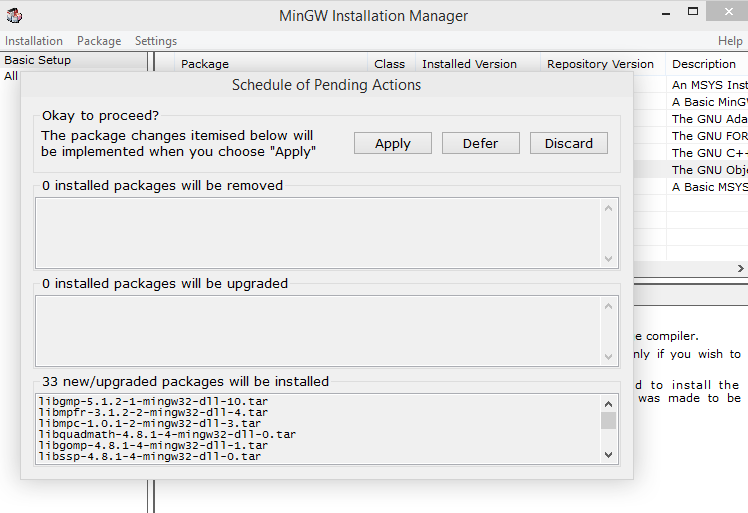Click the right scroll arrow of package table

coord(740,269)
